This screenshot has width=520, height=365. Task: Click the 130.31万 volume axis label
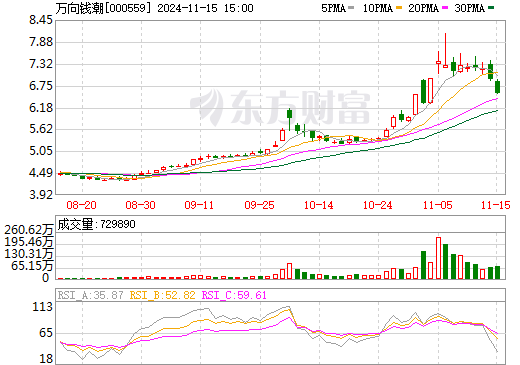point(29,254)
